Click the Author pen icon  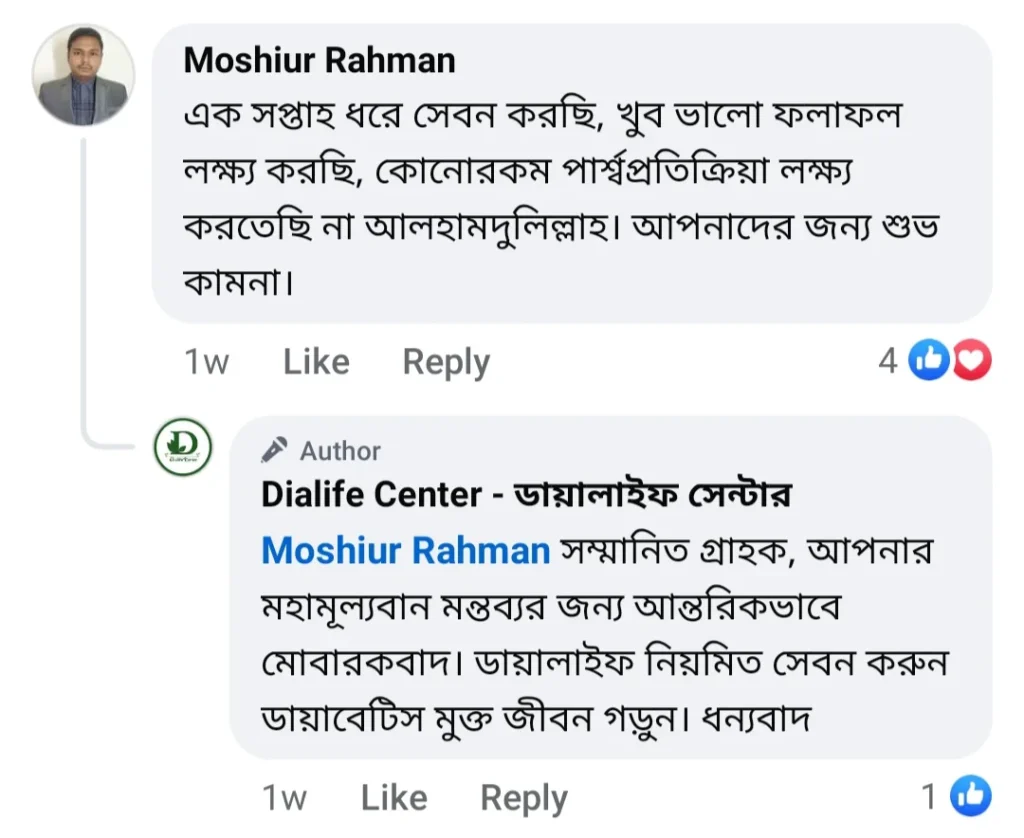pyautogui.click(x=274, y=451)
